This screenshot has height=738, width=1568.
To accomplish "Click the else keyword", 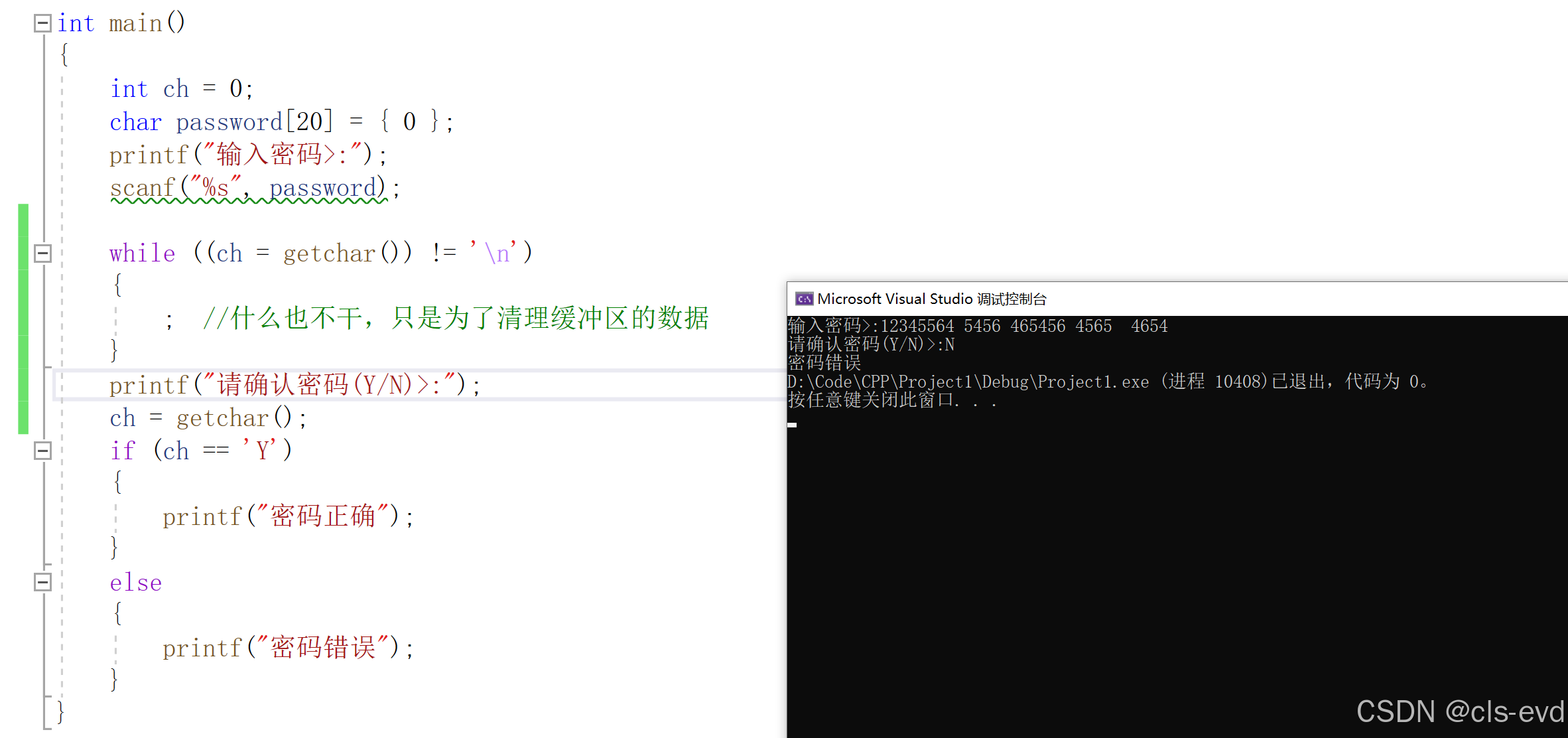I will [136, 582].
